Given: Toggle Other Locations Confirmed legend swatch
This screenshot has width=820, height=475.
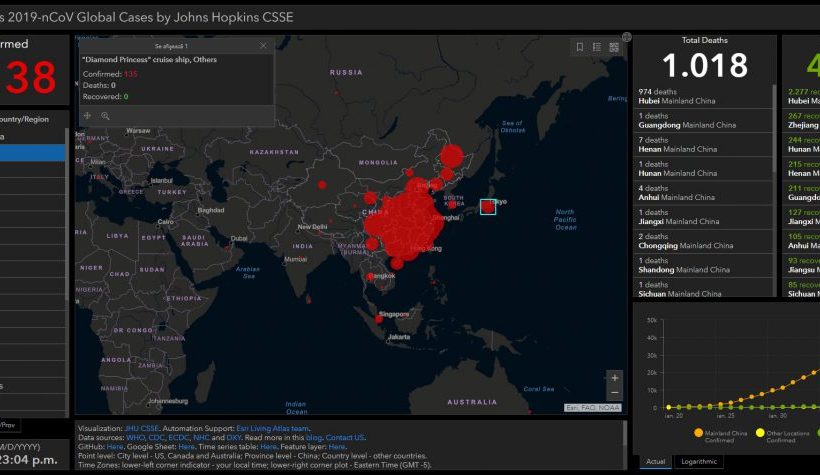Looking at the screenshot, I should (760, 433).
